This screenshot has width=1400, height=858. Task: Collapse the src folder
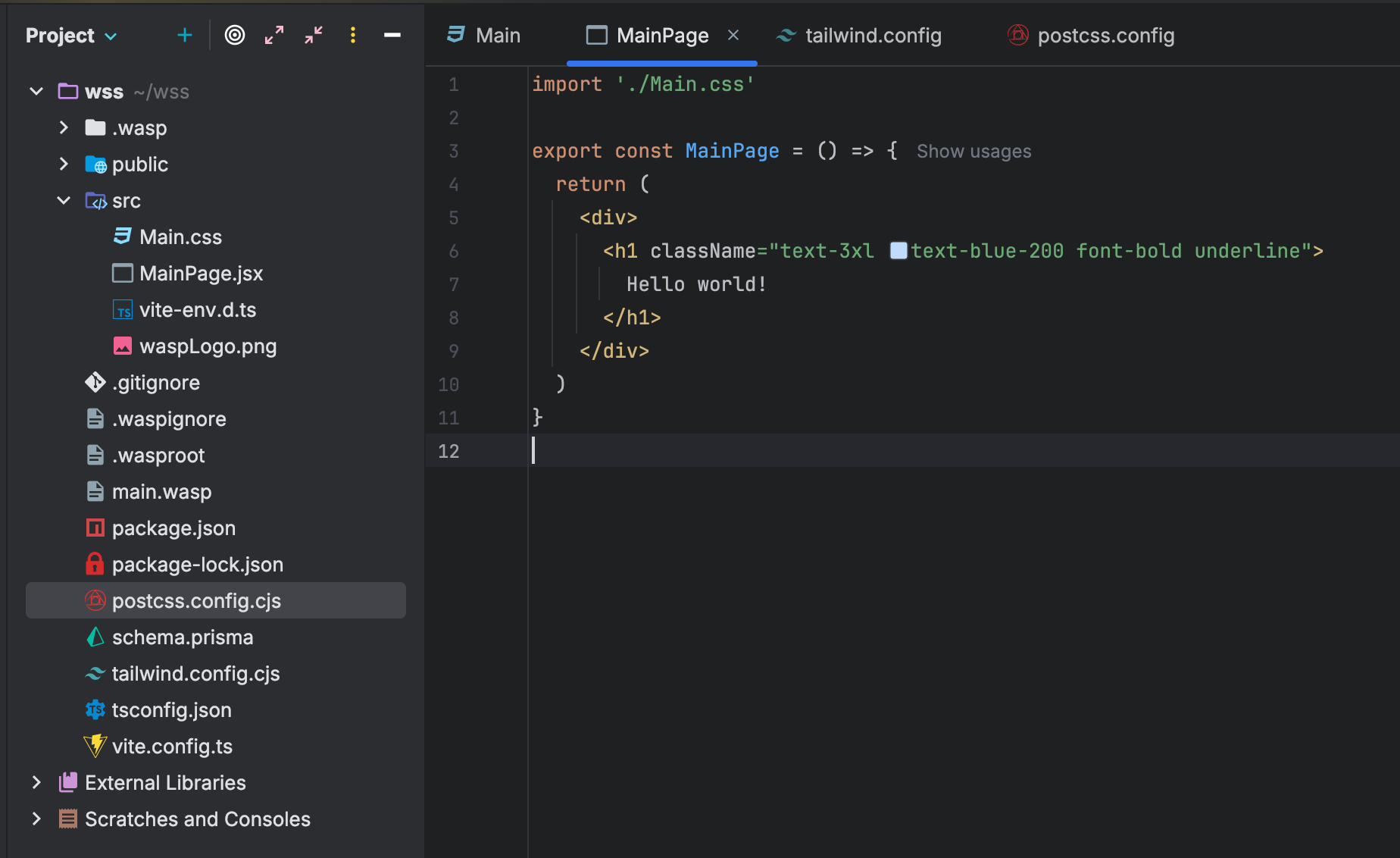(64, 201)
